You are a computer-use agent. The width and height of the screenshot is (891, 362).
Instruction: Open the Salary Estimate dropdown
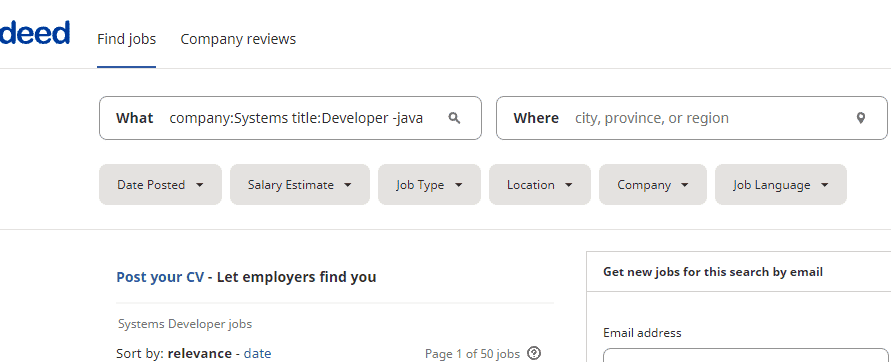[299, 185]
